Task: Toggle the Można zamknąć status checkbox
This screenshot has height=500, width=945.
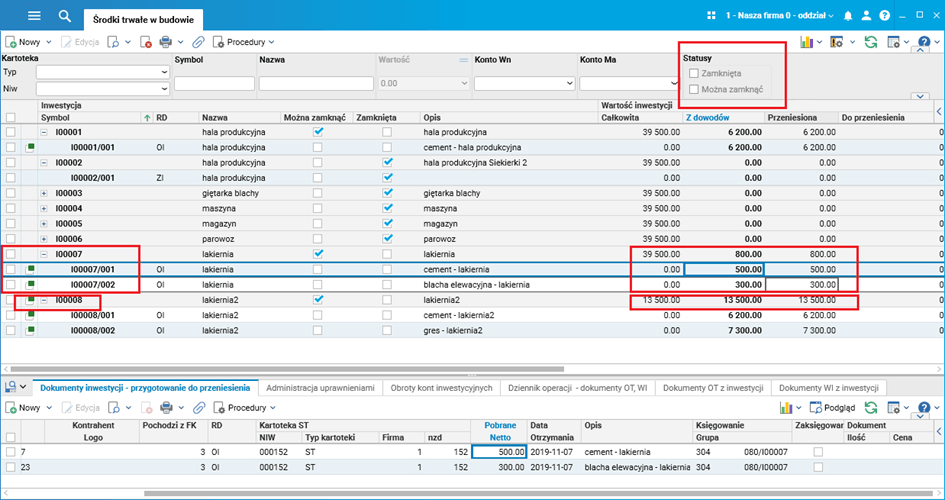Action: [694, 89]
